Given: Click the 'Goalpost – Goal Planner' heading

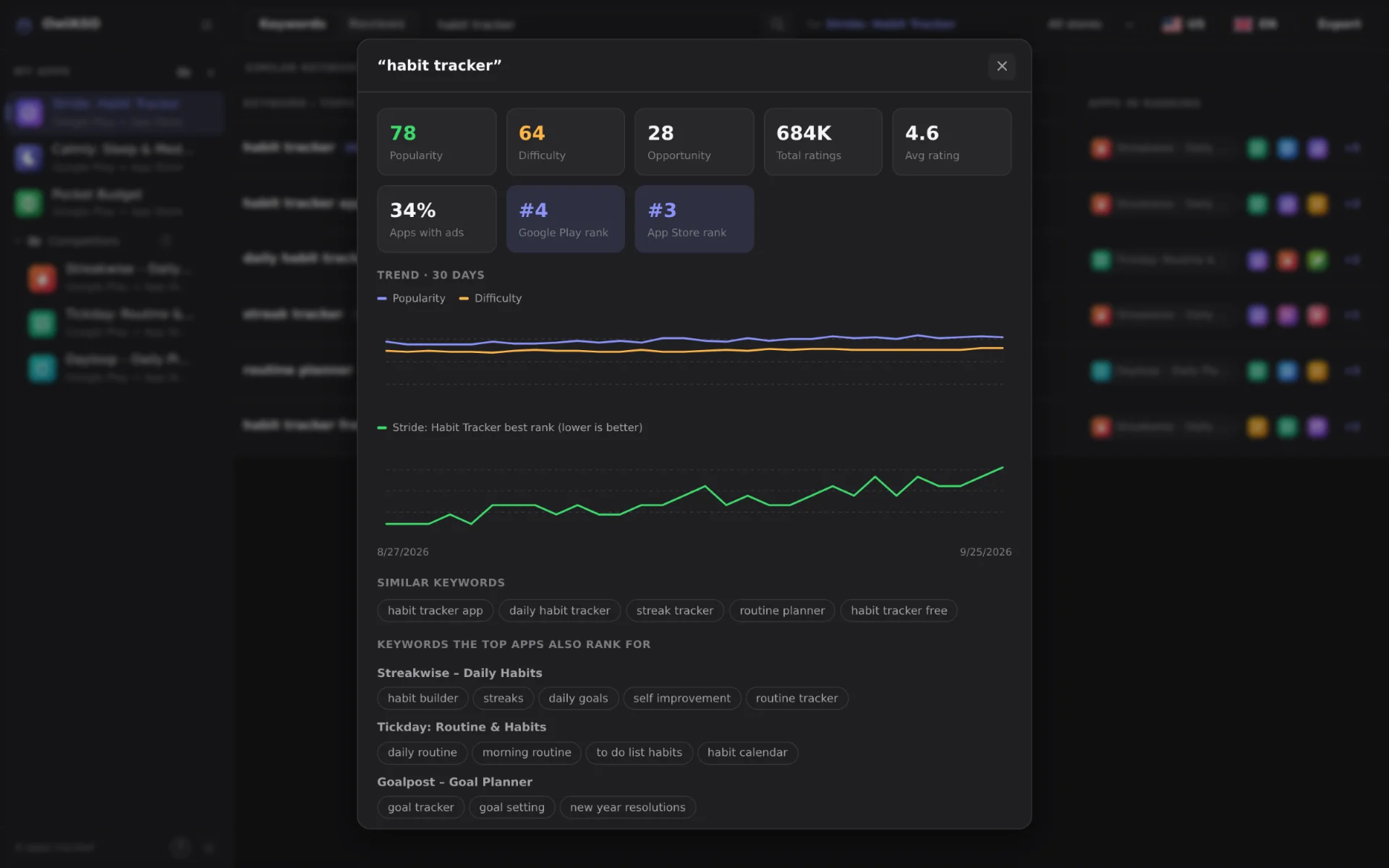Looking at the screenshot, I should (454, 782).
